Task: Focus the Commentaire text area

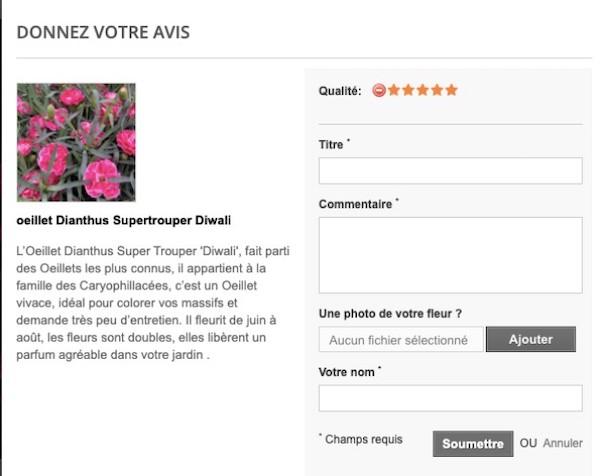Action: 450,255
